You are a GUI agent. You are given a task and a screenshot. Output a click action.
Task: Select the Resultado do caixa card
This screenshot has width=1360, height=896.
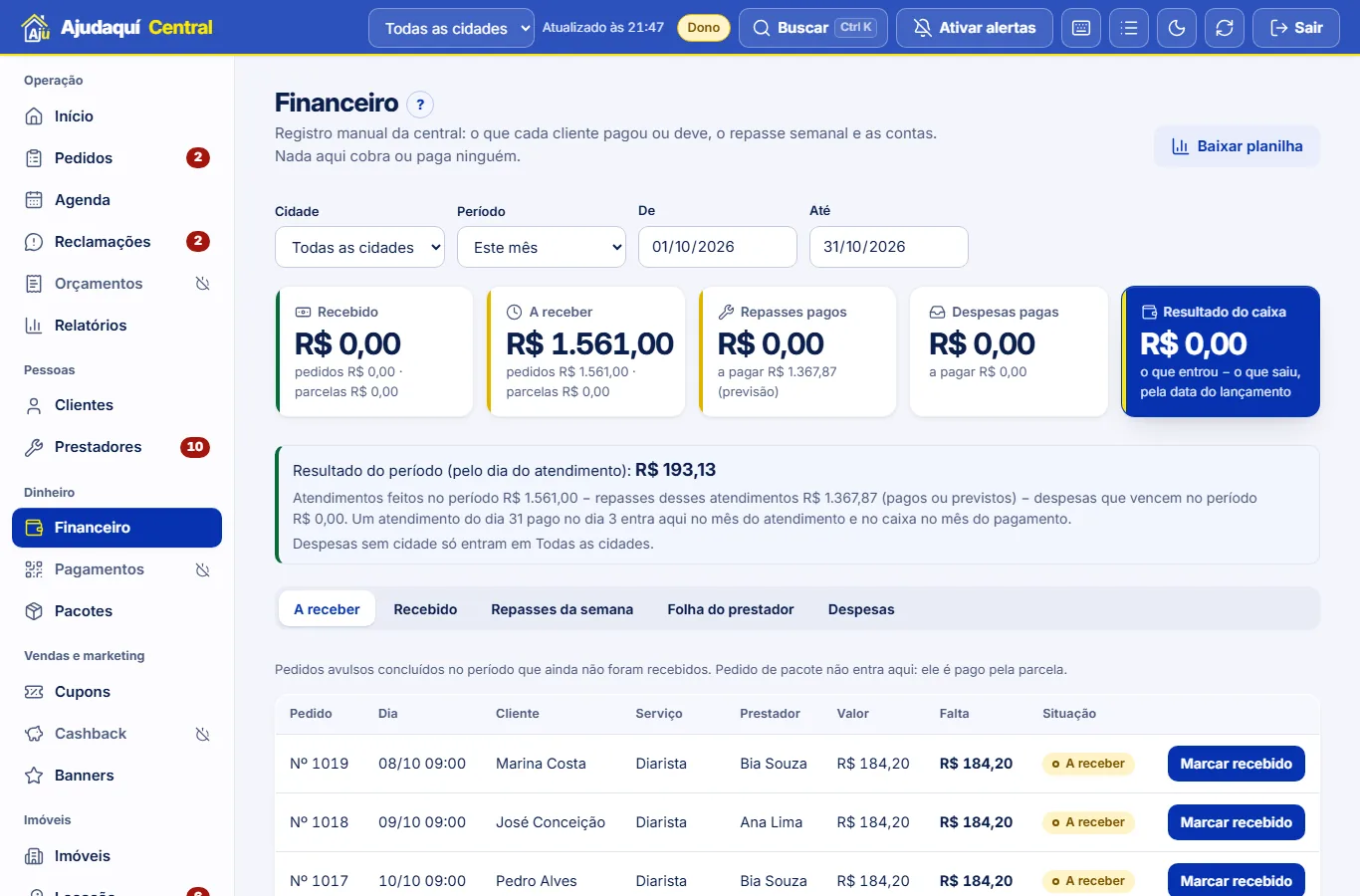click(1221, 351)
